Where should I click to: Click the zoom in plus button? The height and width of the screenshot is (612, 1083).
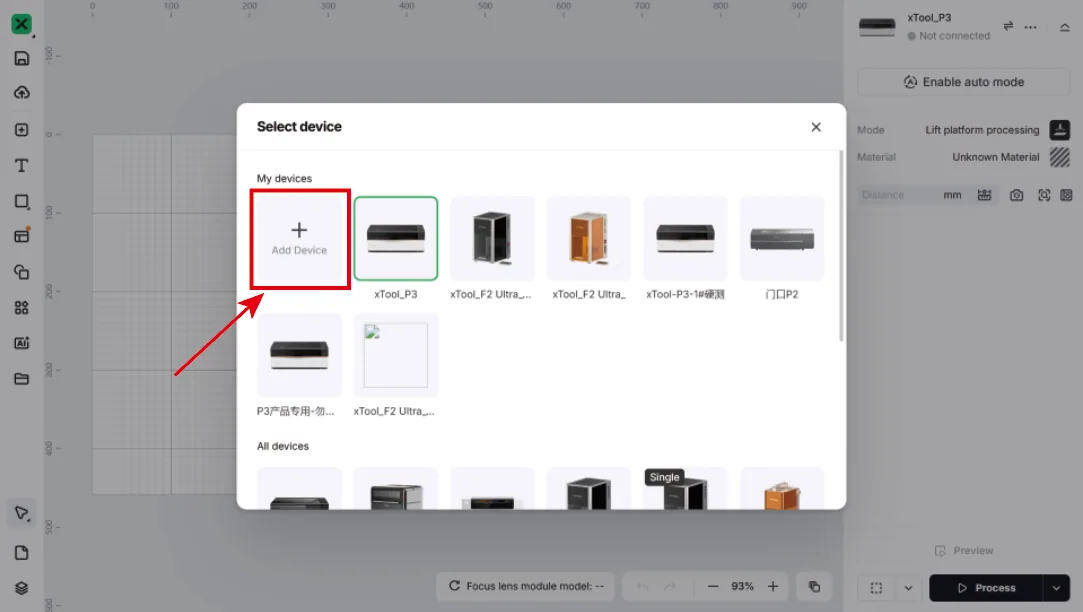[x=773, y=586]
